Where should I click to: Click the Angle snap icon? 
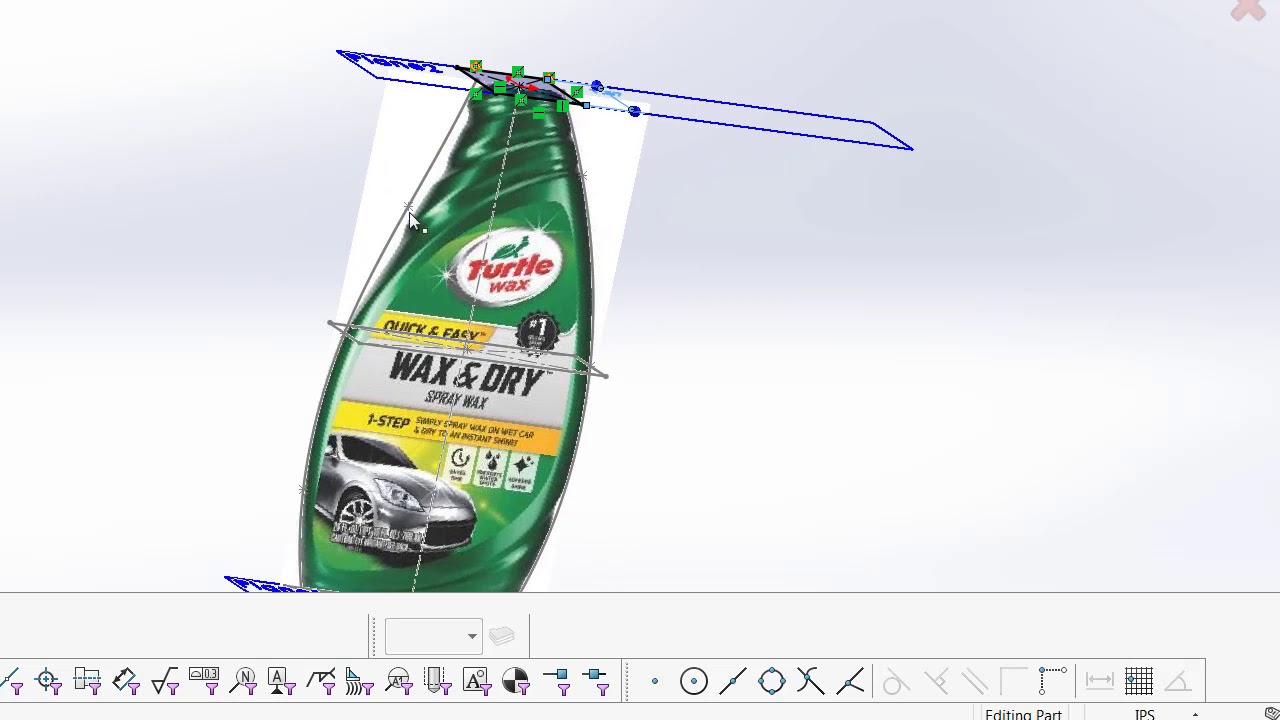[1177, 682]
